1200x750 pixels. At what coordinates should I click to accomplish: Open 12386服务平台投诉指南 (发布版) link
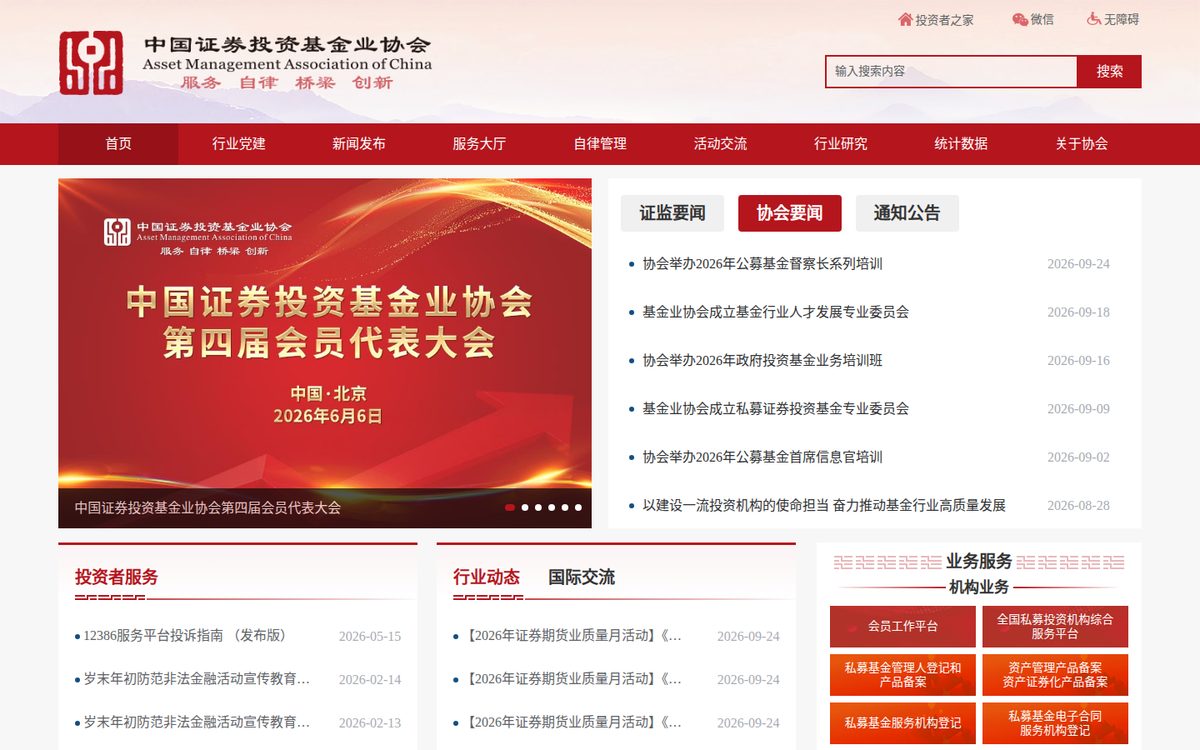coord(185,636)
